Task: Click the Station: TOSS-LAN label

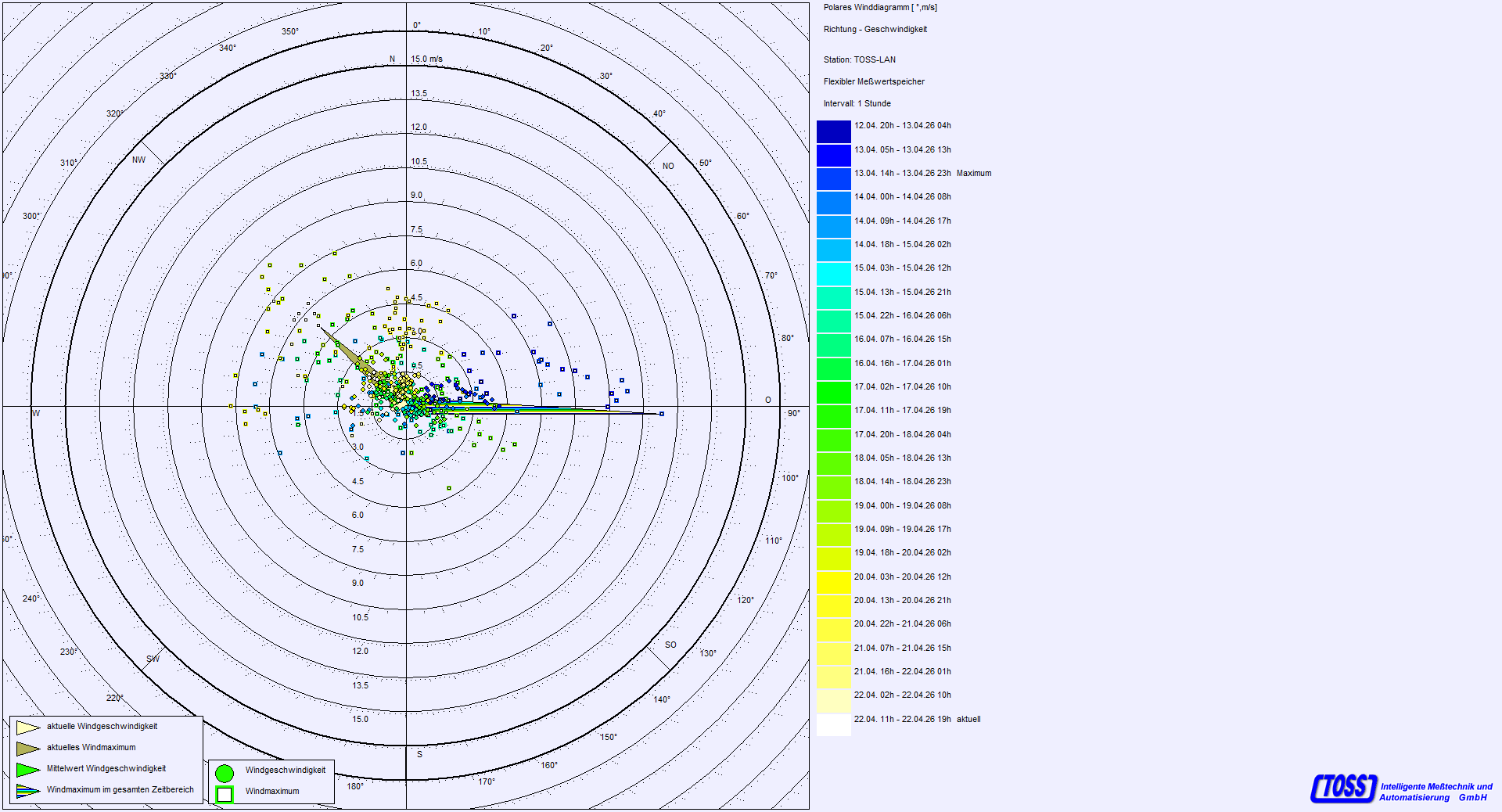Action: pos(859,59)
